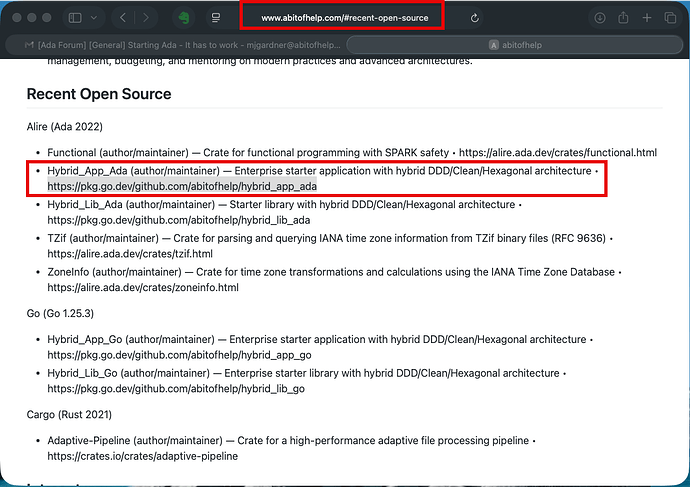Open the sidebar options dropdown chevron
690x487 pixels.
(93, 18)
